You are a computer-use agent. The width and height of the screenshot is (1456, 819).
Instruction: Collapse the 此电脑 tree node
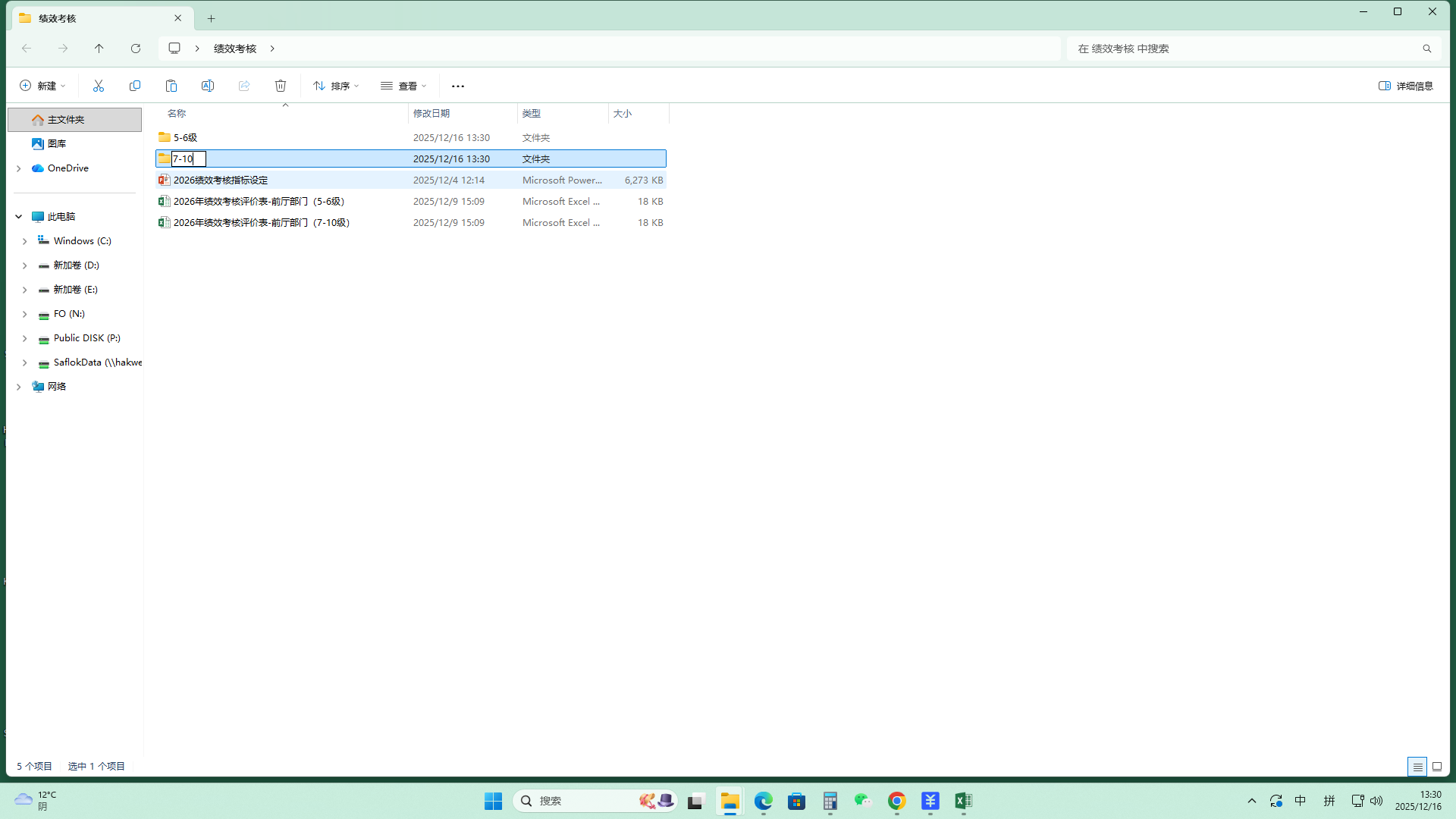[18, 217]
